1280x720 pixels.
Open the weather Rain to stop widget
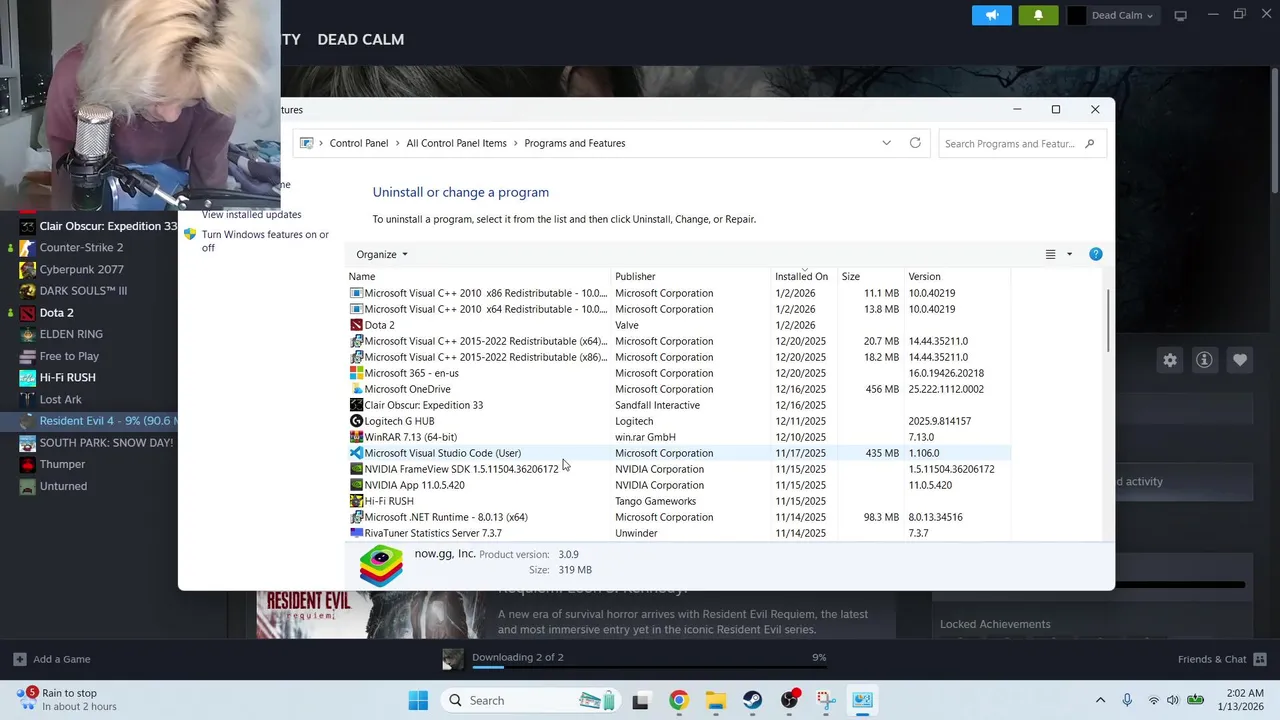click(x=68, y=700)
